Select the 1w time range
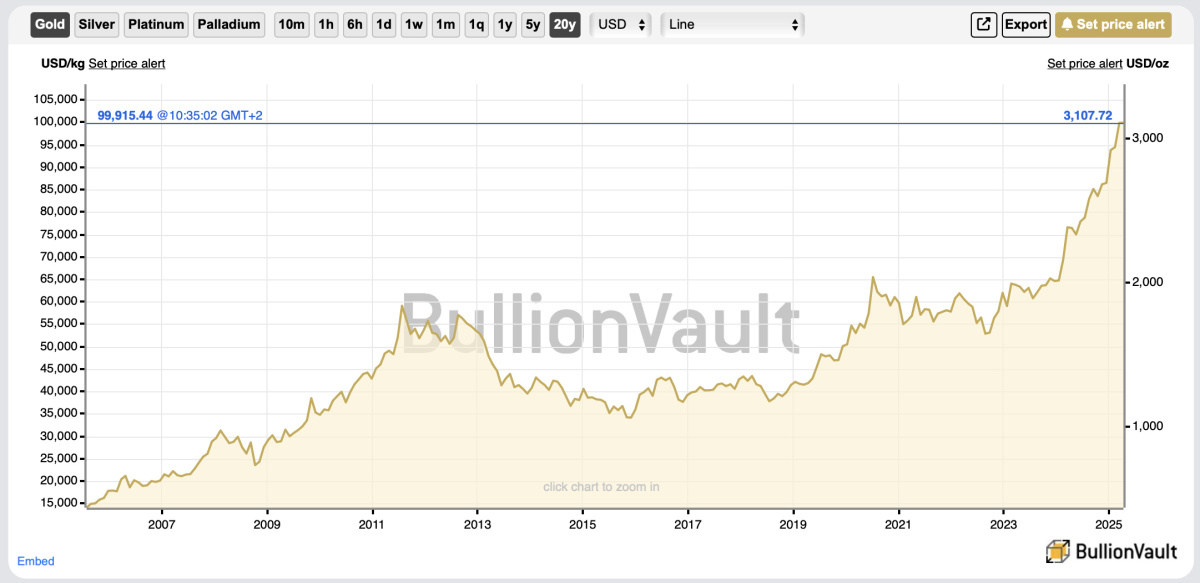 [414, 24]
